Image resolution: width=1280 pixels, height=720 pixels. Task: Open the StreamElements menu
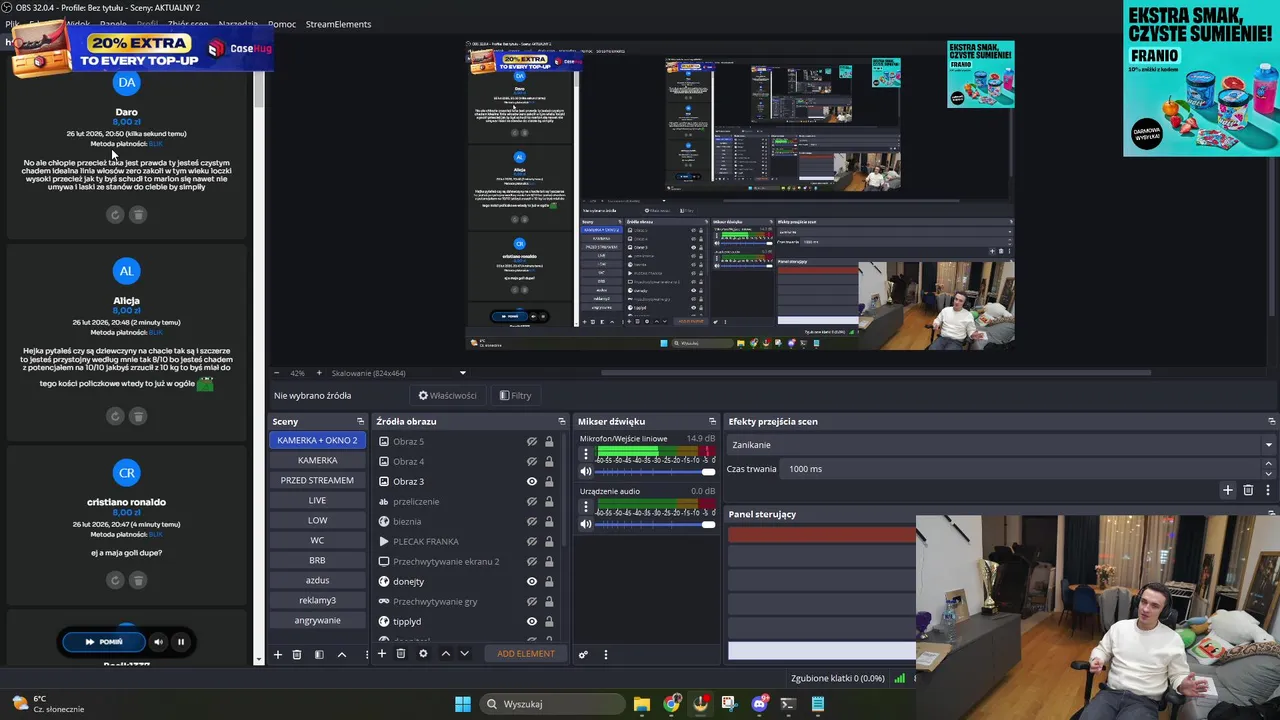[338, 24]
